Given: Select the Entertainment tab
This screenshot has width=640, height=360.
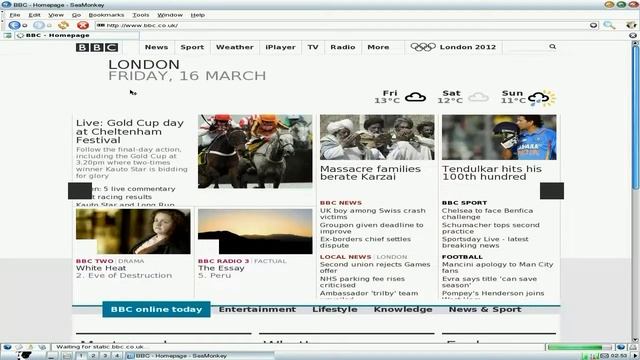Looking at the screenshot, I should 257,309.
